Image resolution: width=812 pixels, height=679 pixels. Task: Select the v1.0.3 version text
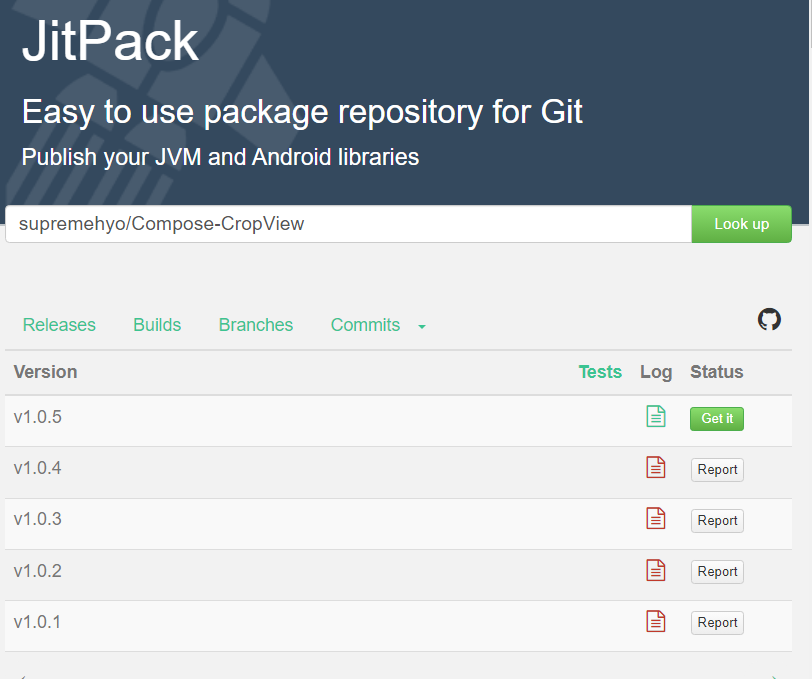pyautogui.click(x=37, y=519)
